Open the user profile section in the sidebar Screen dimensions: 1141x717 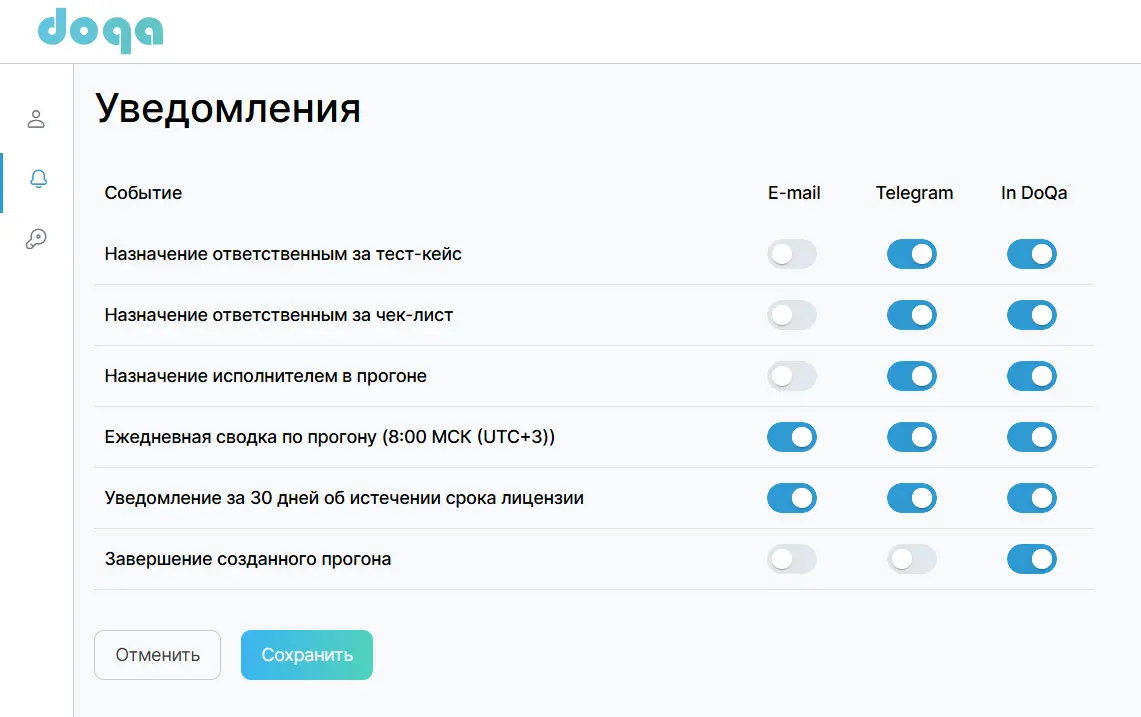point(37,118)
